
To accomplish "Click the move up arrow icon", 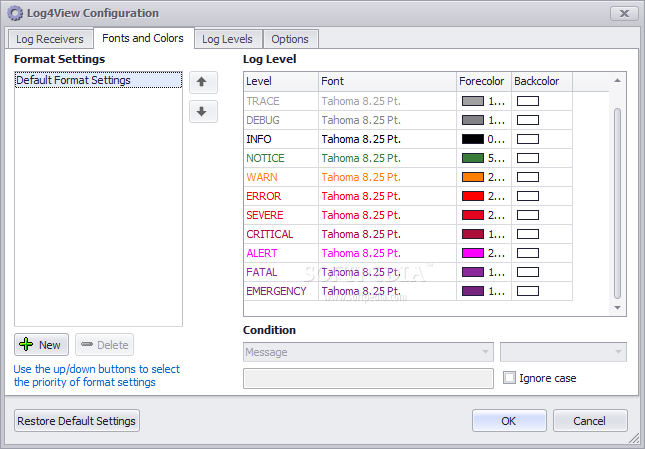I will pyautogui.click(x=203, y=82).
